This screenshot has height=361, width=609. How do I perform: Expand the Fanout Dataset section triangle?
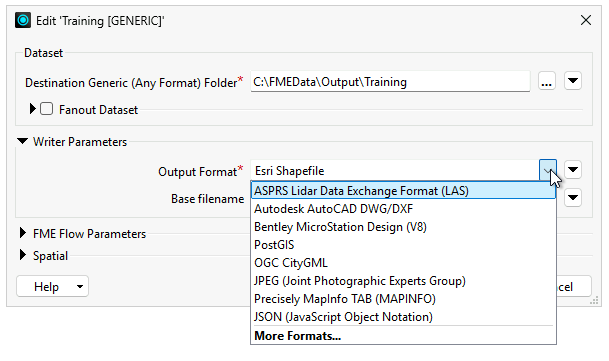pos(33,109)
